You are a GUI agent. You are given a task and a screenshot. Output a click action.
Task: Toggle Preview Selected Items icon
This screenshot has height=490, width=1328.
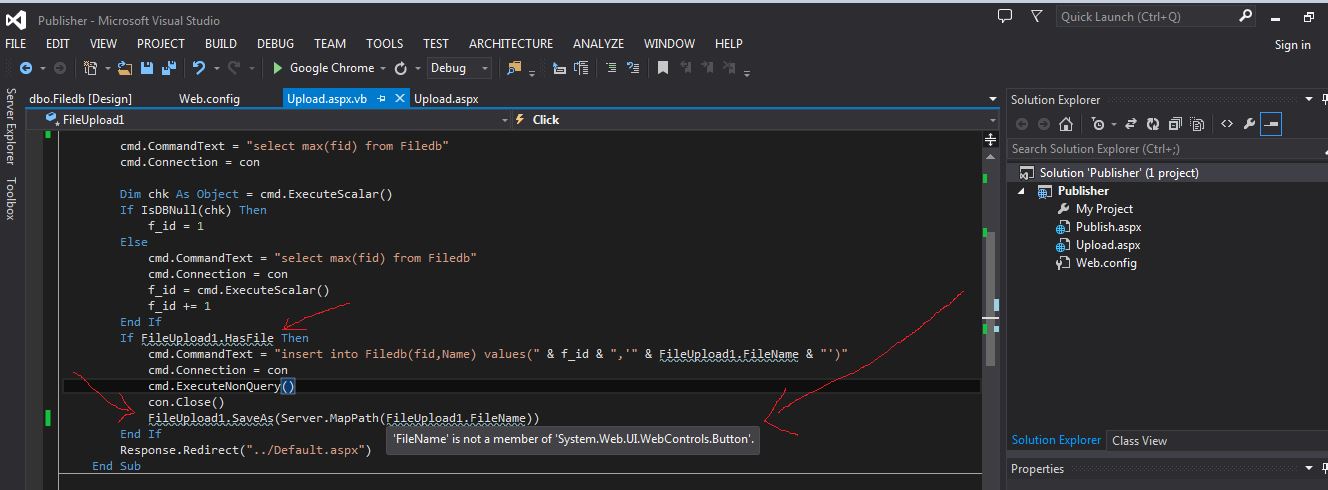[1271, 124]
